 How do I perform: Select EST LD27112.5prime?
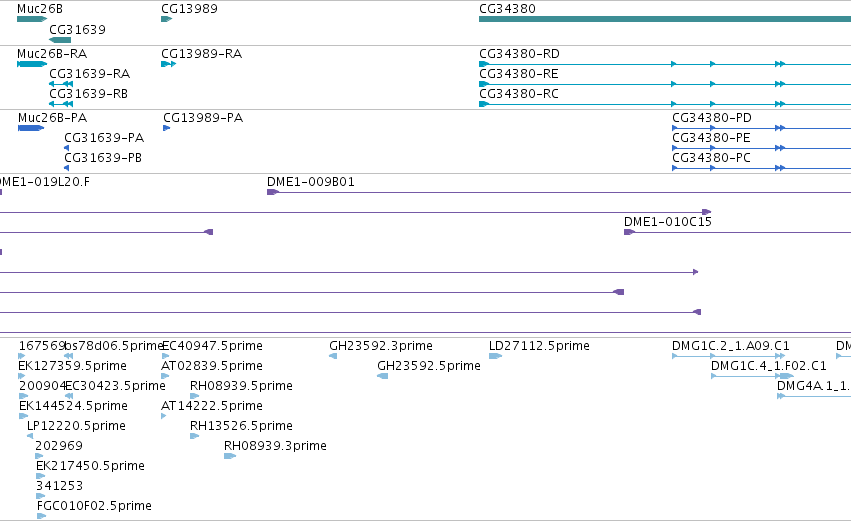(x=495, y=356)
